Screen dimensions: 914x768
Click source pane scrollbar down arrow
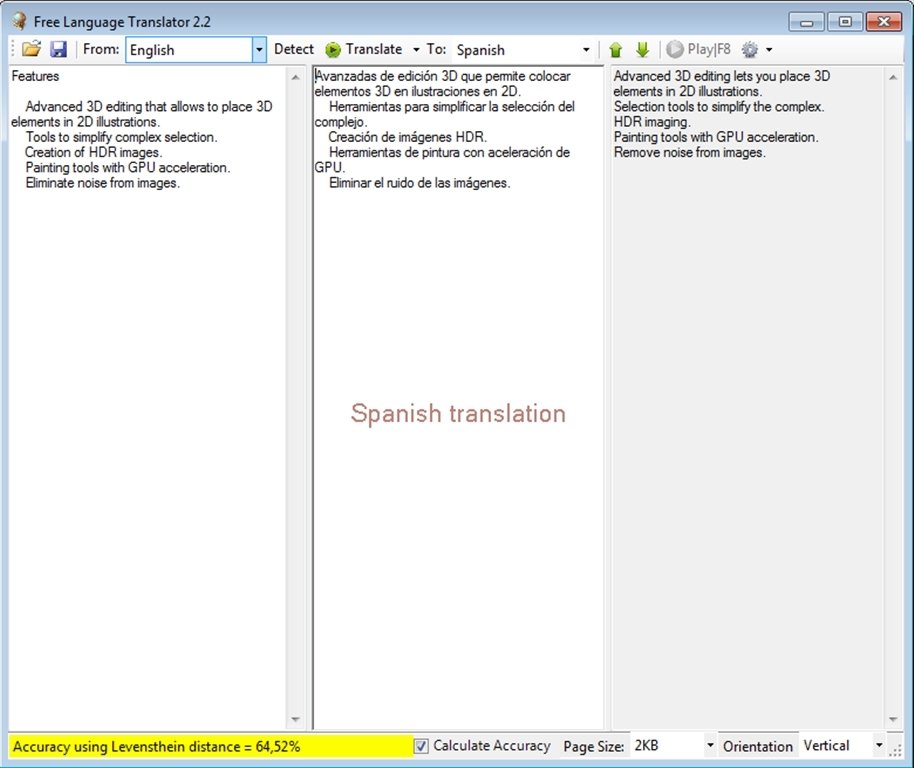point(295,720)
